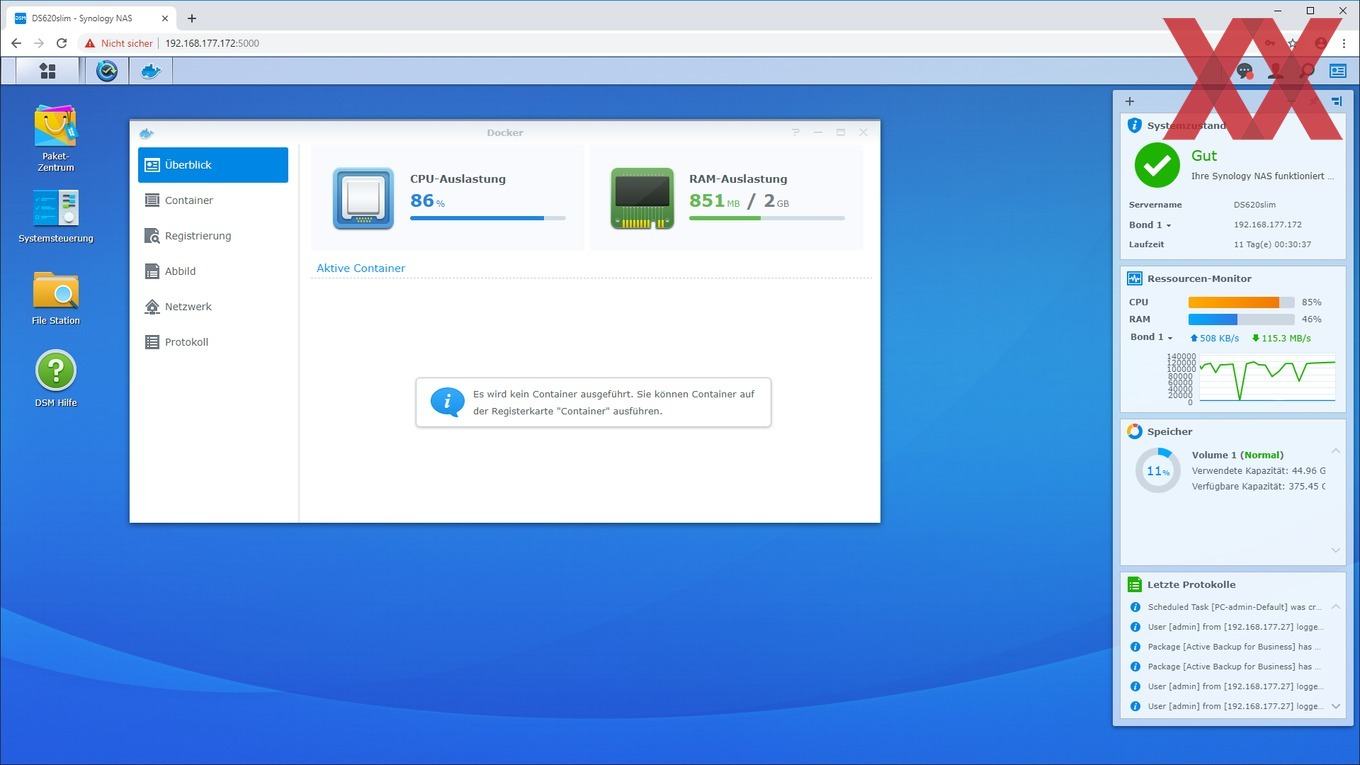Click Volume 1 (Normal) text
This screenshot has height=765, width=1360.
click(1237, 455)
